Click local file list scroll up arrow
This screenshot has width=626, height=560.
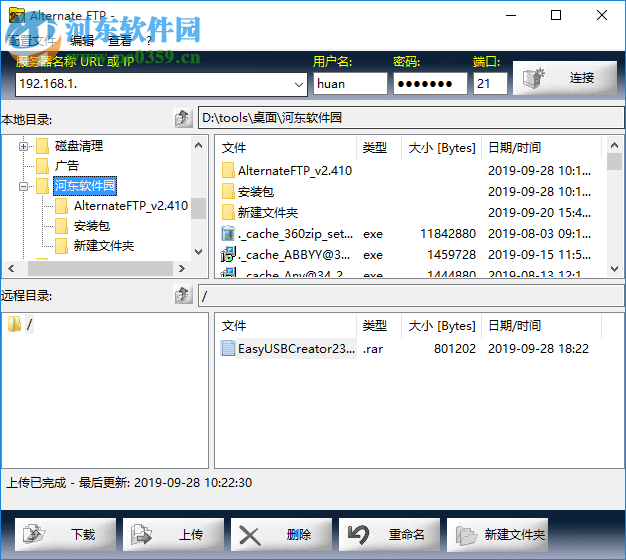614,145
